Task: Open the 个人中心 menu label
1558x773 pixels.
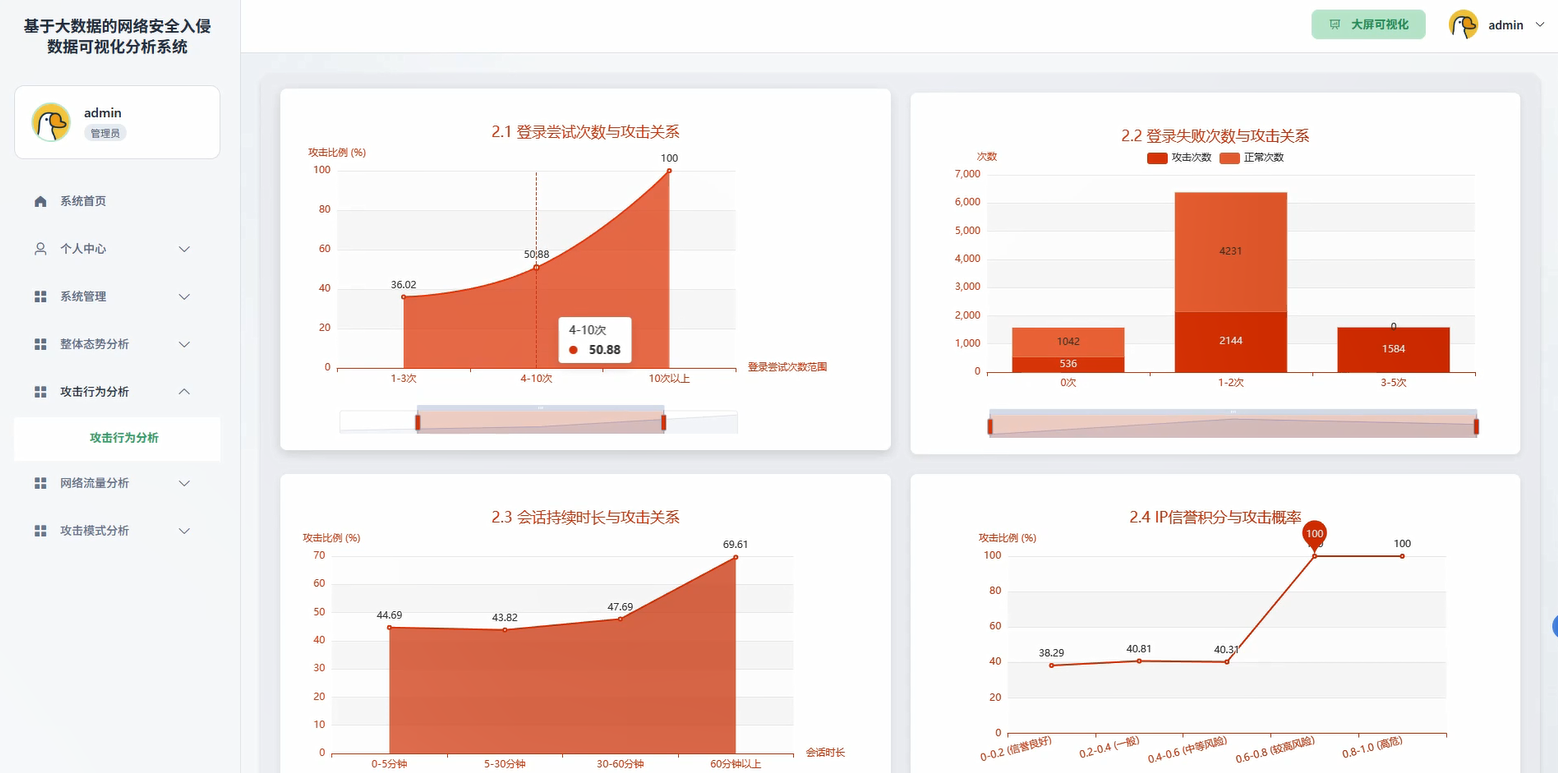Action: click(x=83, y=249)
